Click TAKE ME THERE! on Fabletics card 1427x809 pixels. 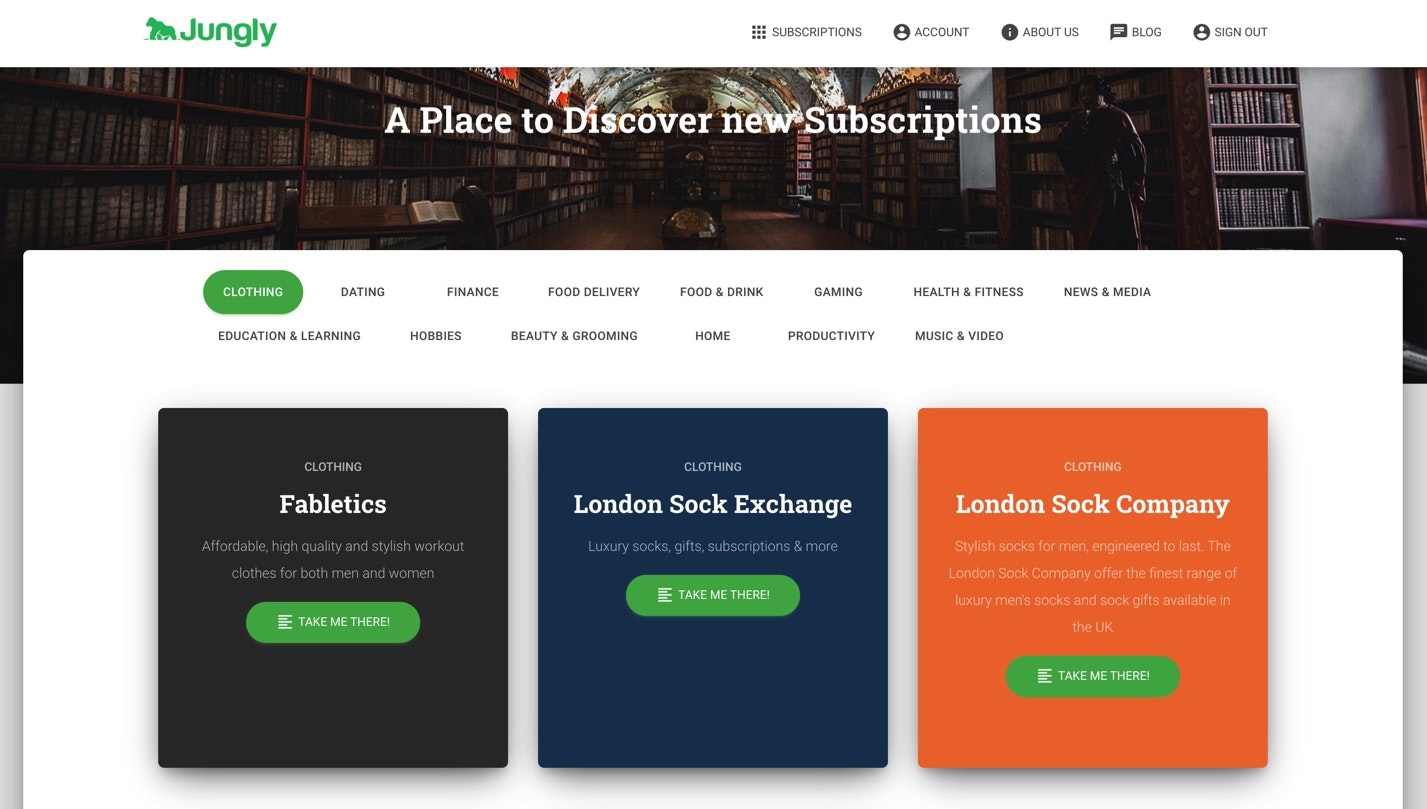click(x=333, y=622)
